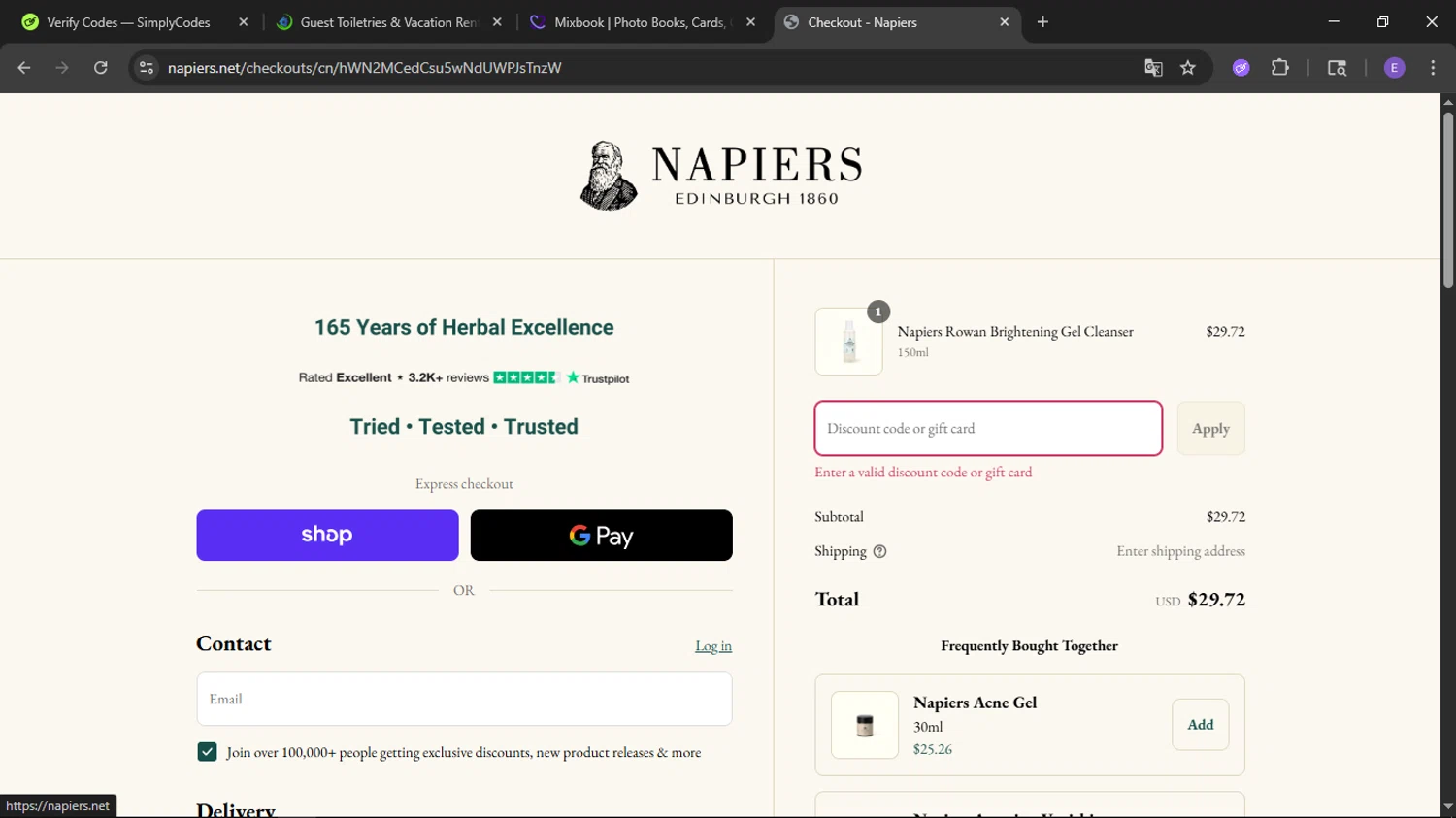Open the Extensions puzzle icon
Screen dimensions: 1456x818
coord(1280,68)
